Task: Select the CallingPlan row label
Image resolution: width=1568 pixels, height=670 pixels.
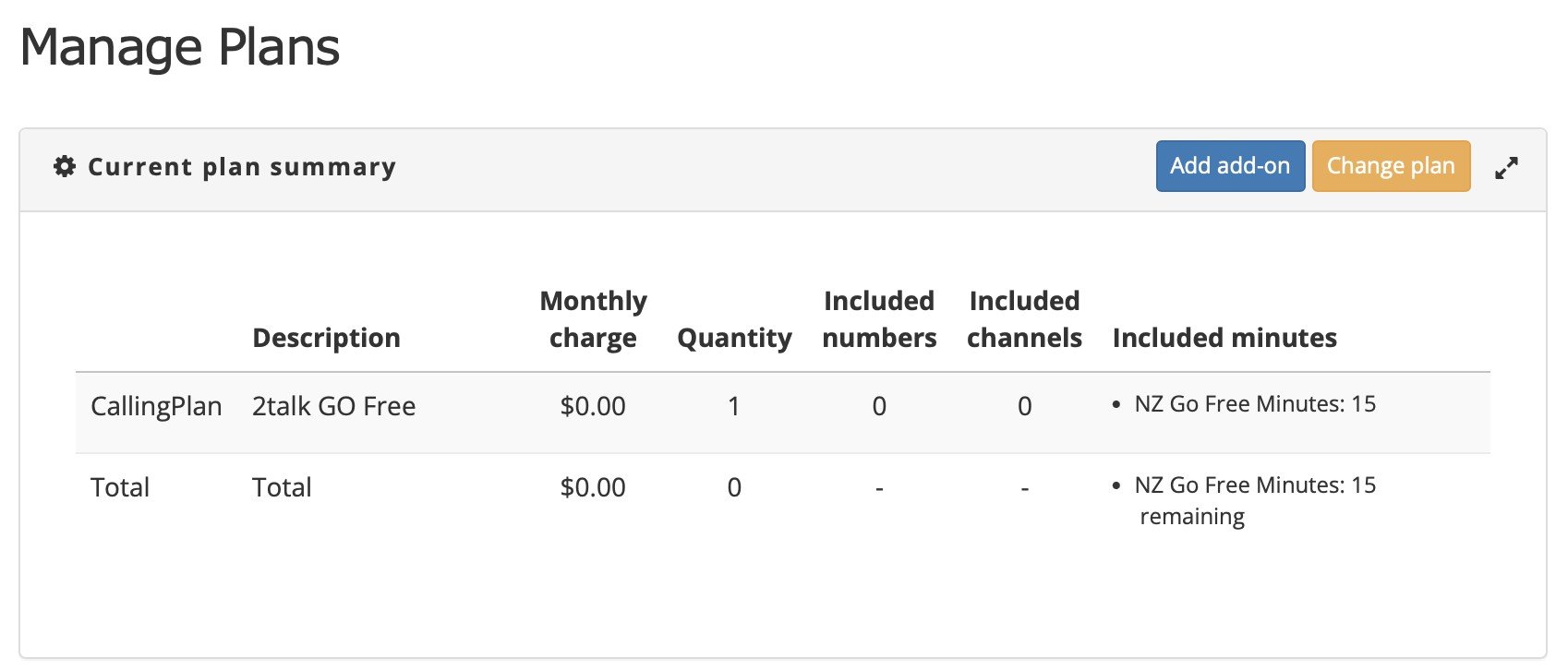Action: tap(156, 406)
